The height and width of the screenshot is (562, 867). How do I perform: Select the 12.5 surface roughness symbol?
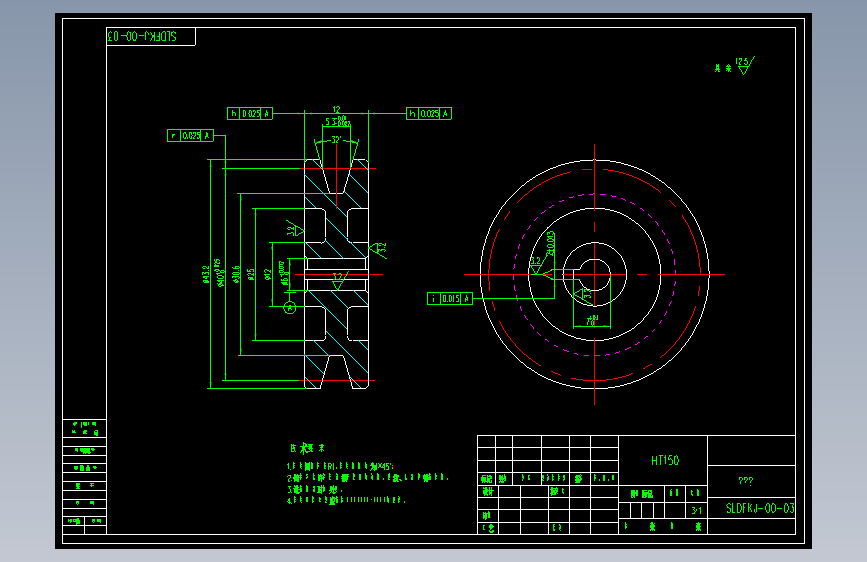click(744, 65)
